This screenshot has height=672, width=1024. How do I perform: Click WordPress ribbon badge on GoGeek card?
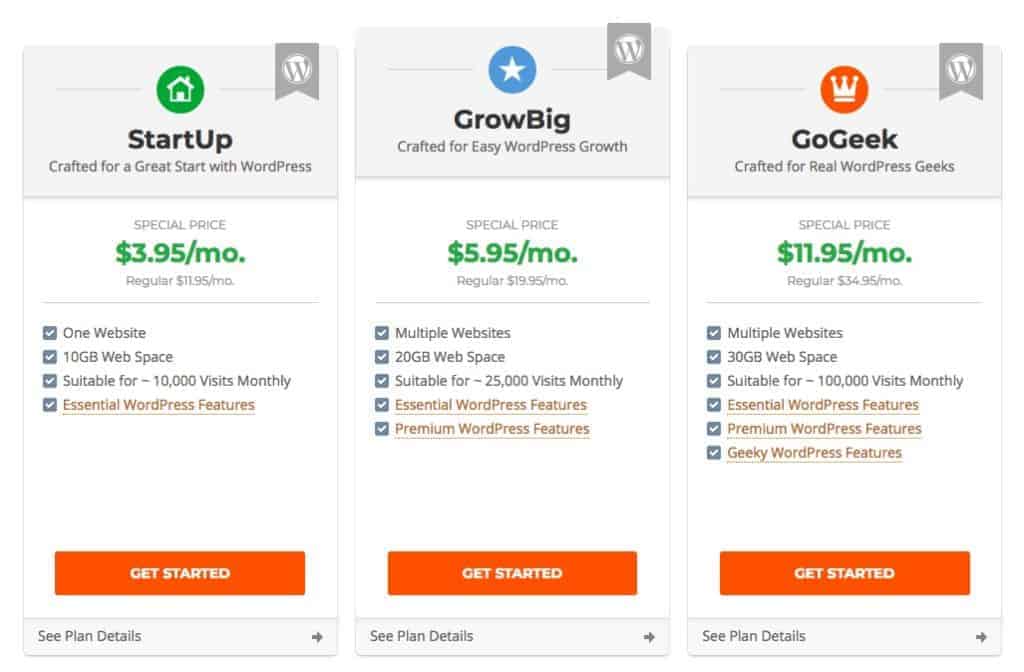point(961,71)
